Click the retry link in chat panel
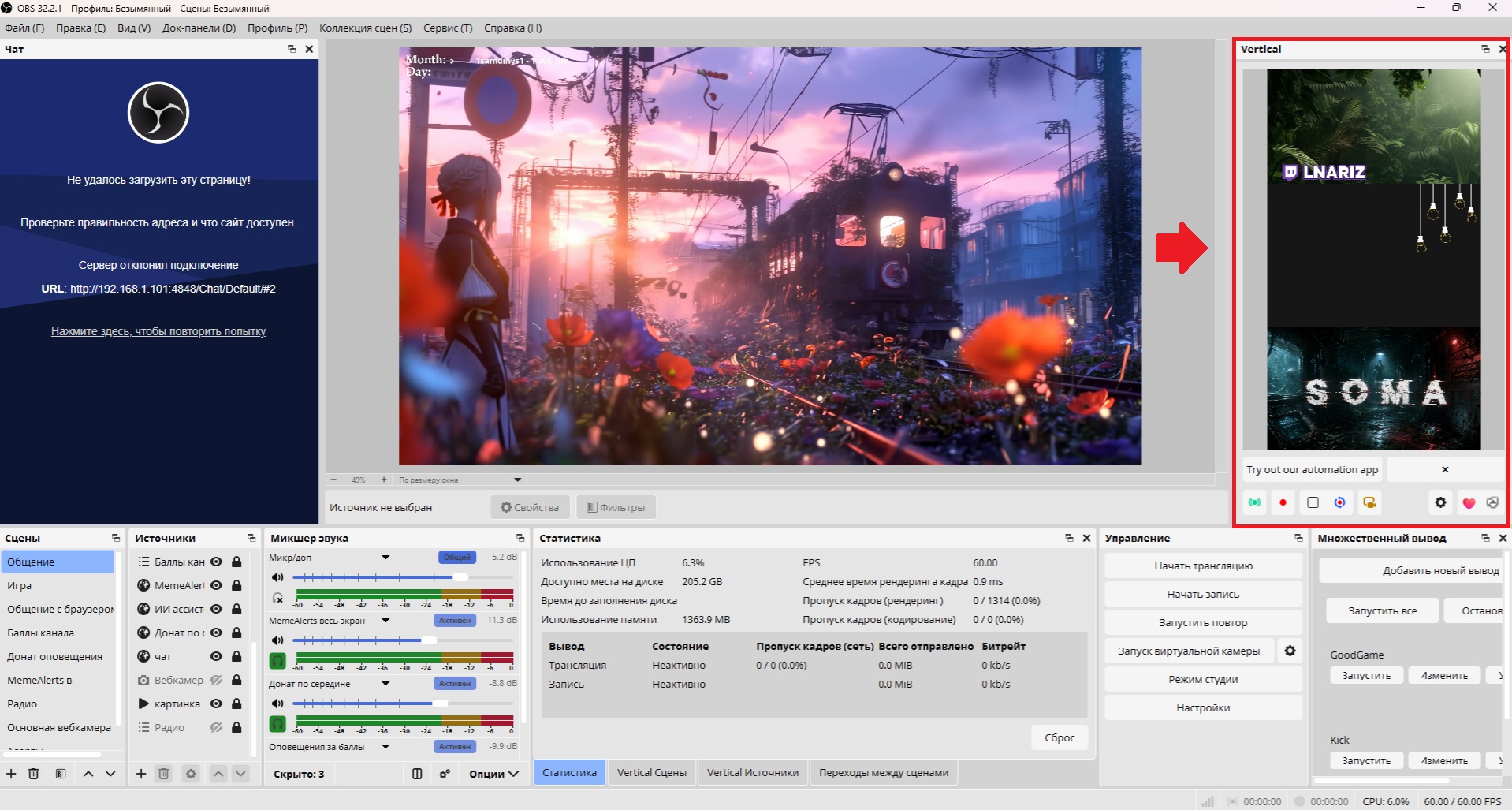The image size is (1512, 810). [x=158, y=331]
